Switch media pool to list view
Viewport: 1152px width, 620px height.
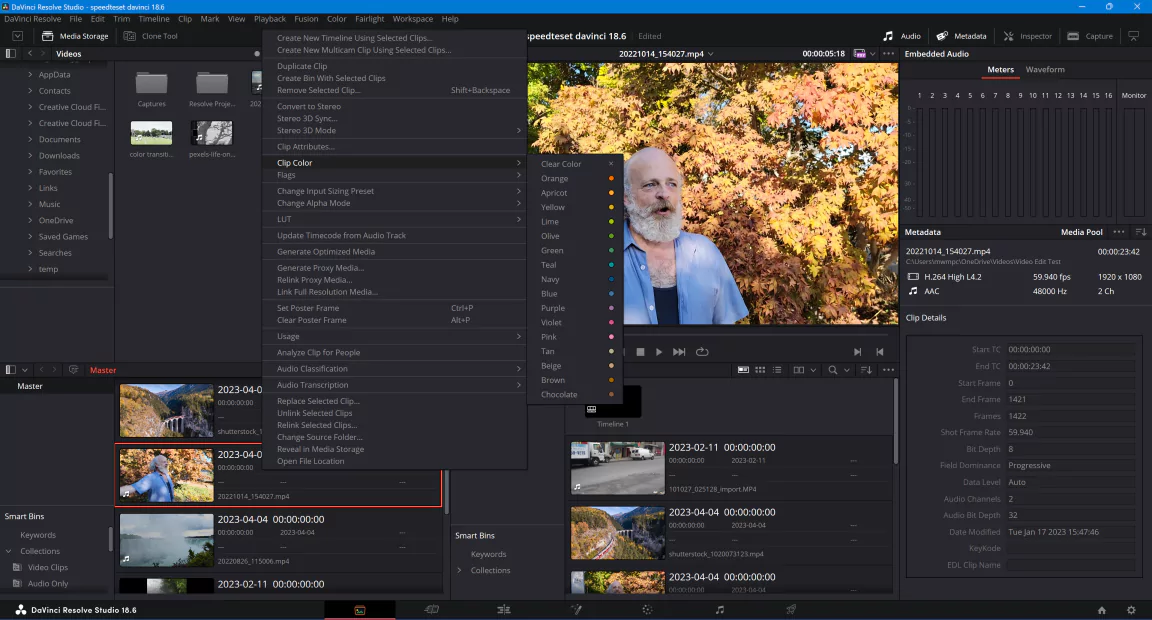pos(777,369)
